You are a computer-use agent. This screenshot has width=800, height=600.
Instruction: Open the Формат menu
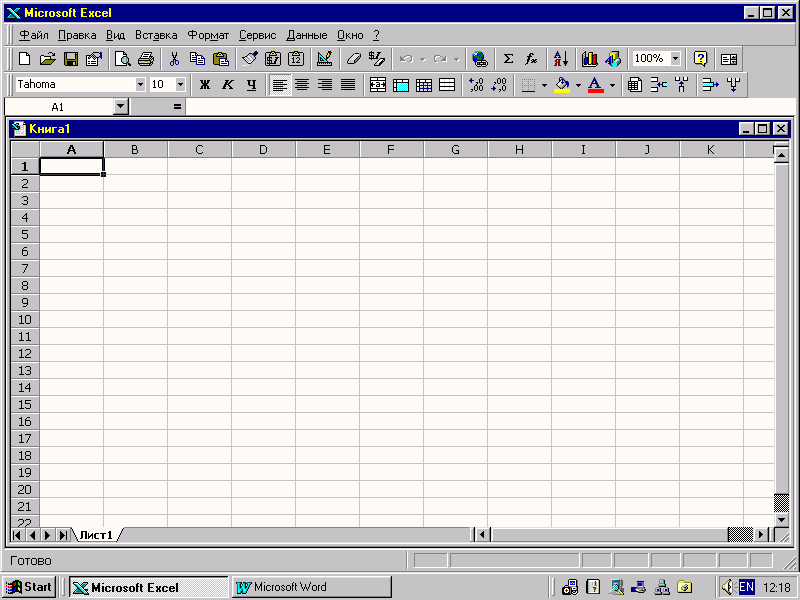(x=208, y=35)
